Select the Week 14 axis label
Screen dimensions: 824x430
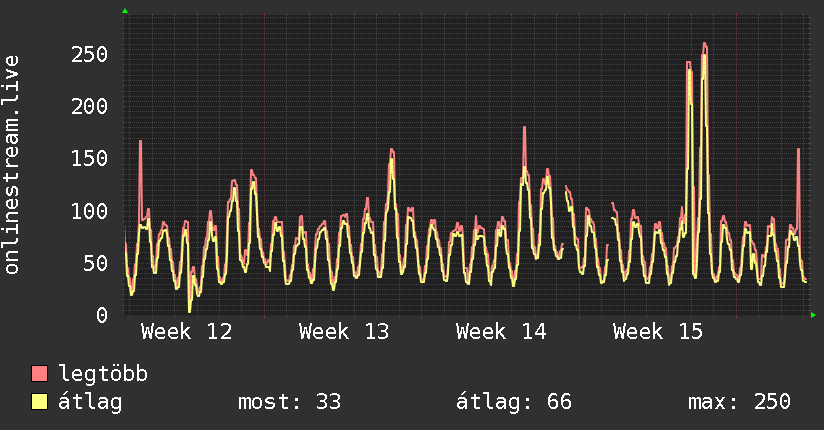(501, 332)
